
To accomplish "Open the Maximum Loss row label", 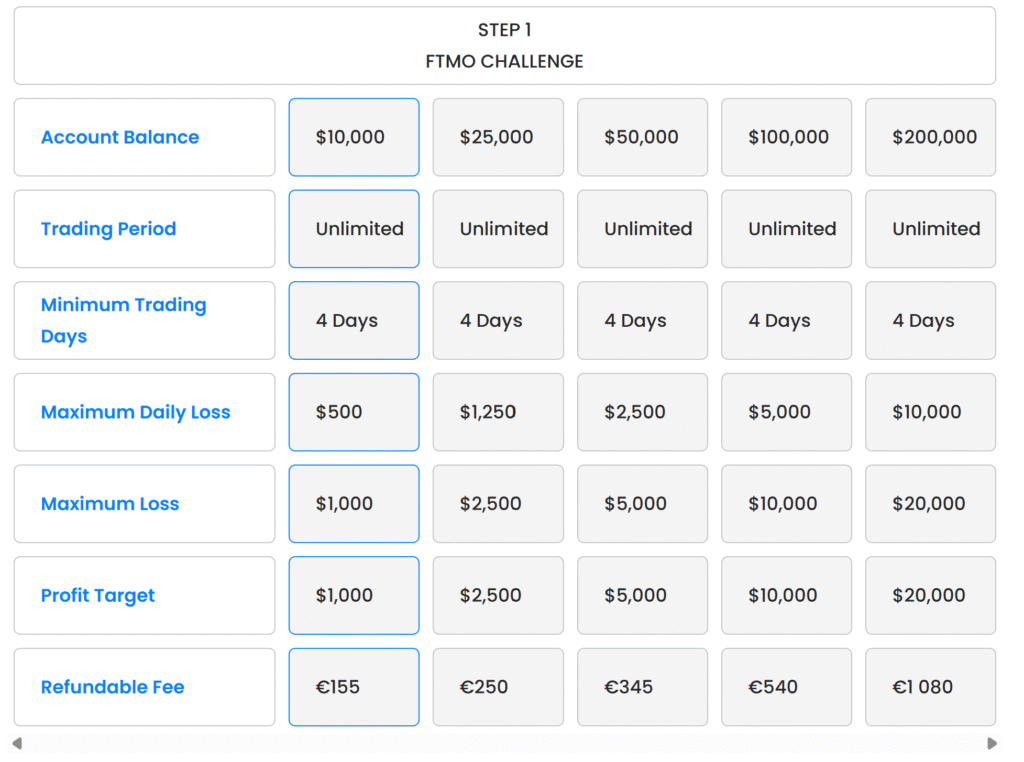I will [x=110, y=504].
